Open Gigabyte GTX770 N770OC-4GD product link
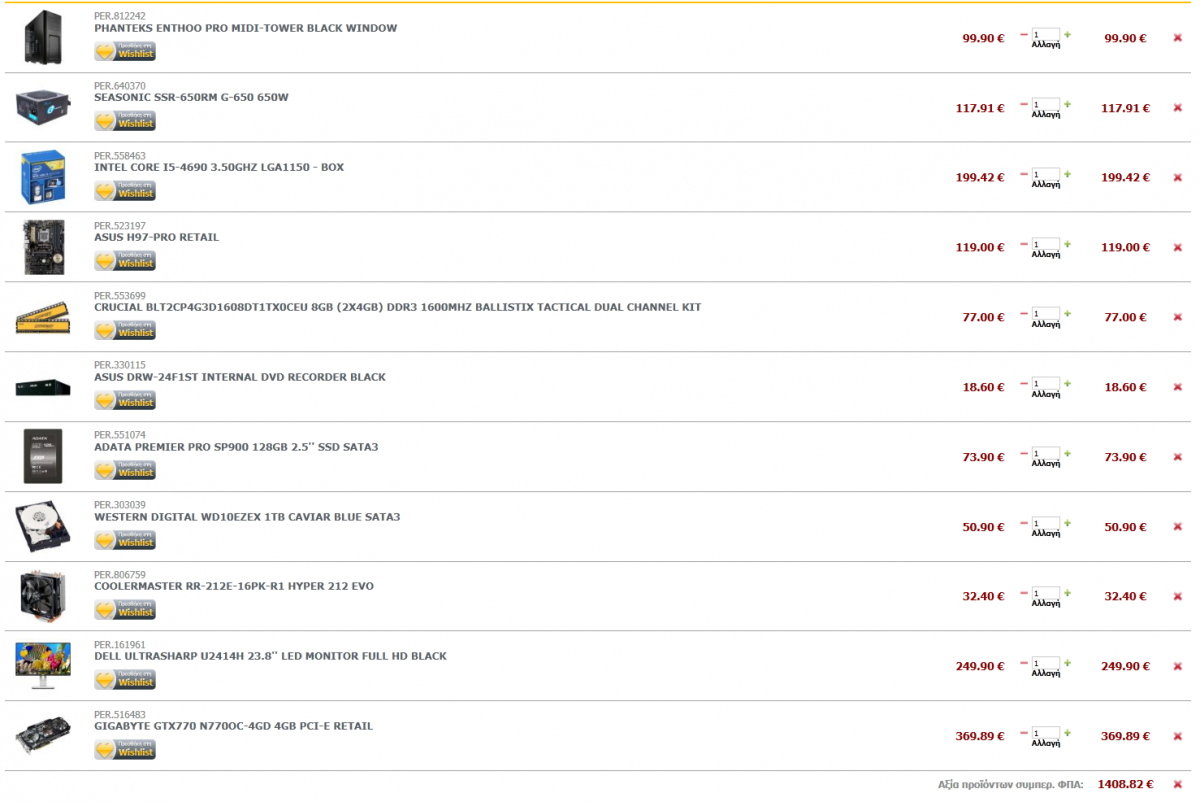 point(233,726)
